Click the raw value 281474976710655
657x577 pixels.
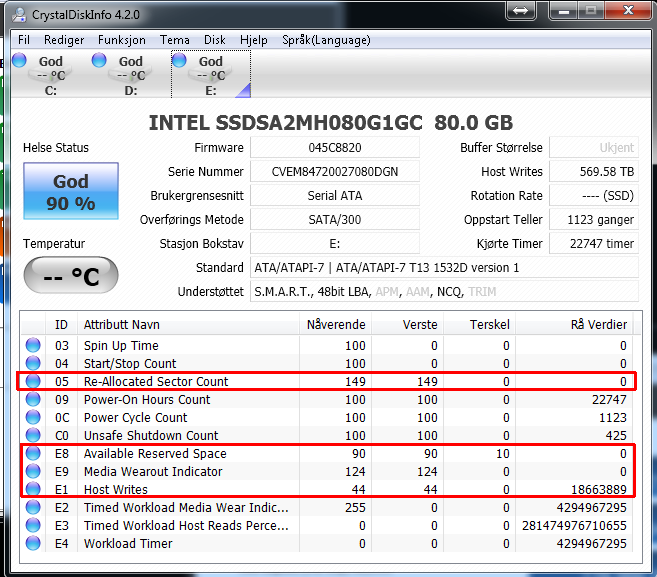[x=574, y=525]
